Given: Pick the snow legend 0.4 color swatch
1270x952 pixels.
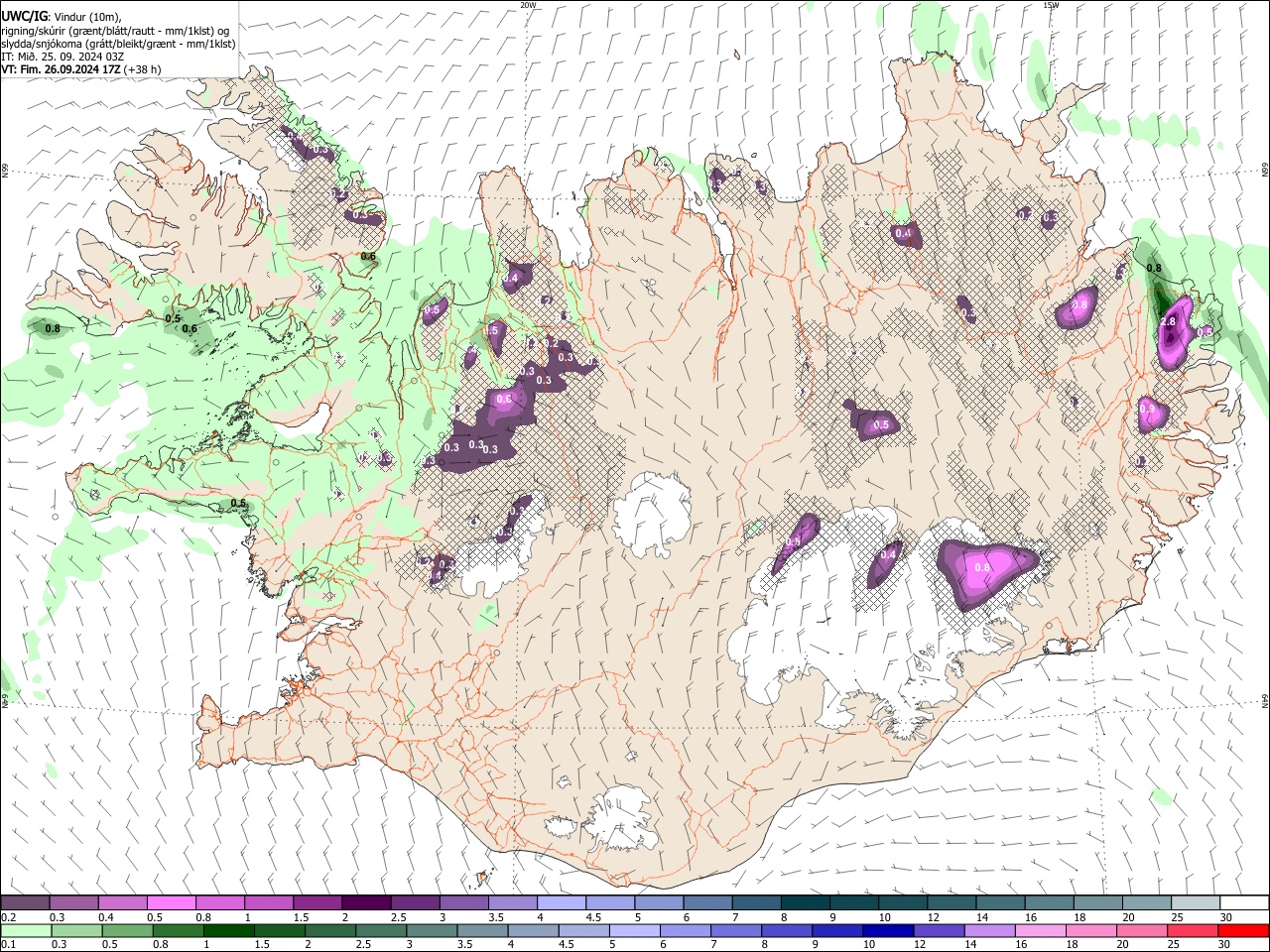Looking at the screenshot, I should [x=123, y=902].
